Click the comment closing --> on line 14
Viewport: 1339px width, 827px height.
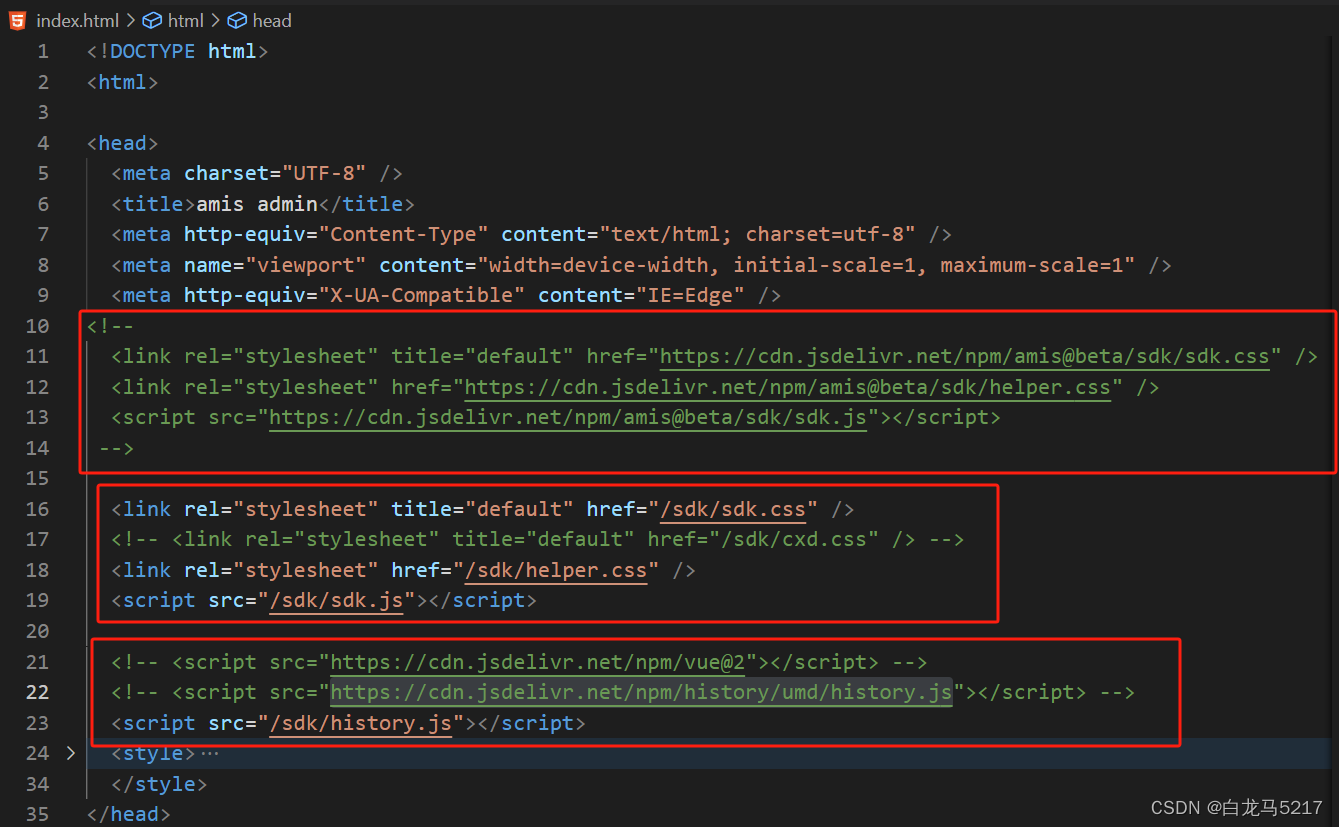pos(117,448)
